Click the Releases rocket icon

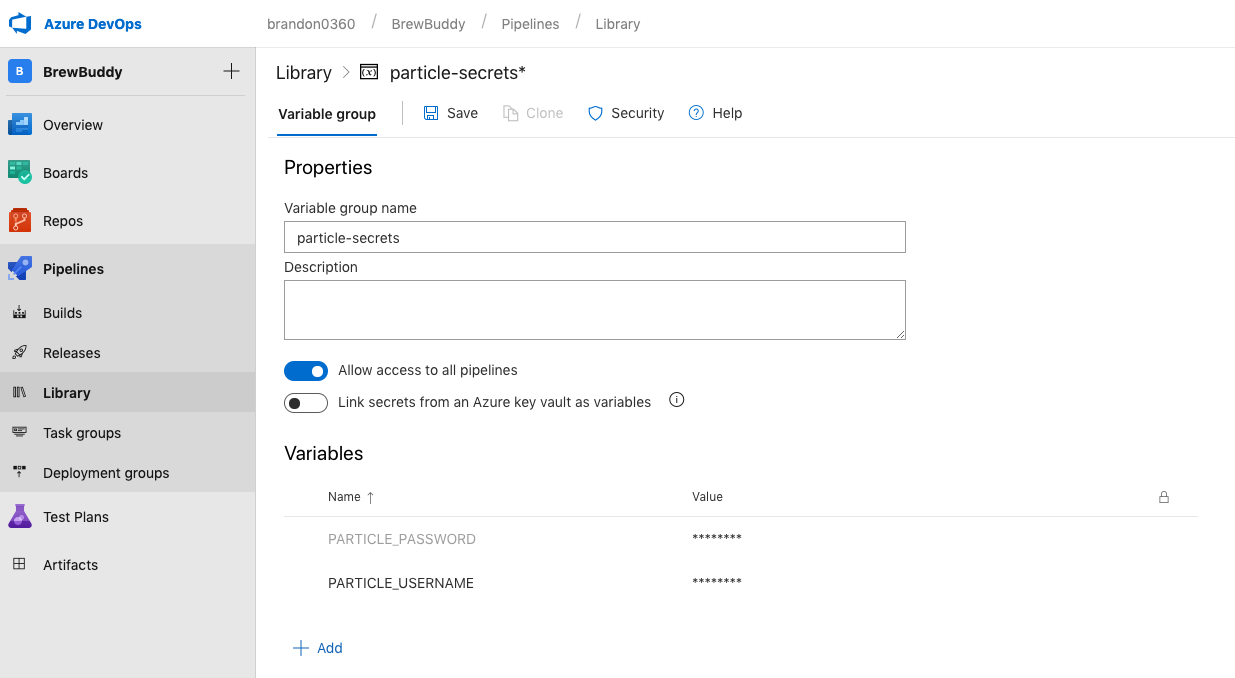pyautogui.click(x=19, y=353)
